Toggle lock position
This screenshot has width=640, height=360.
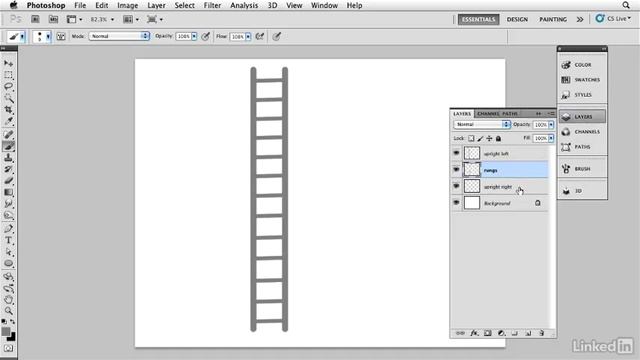click(x=489, y=138)
